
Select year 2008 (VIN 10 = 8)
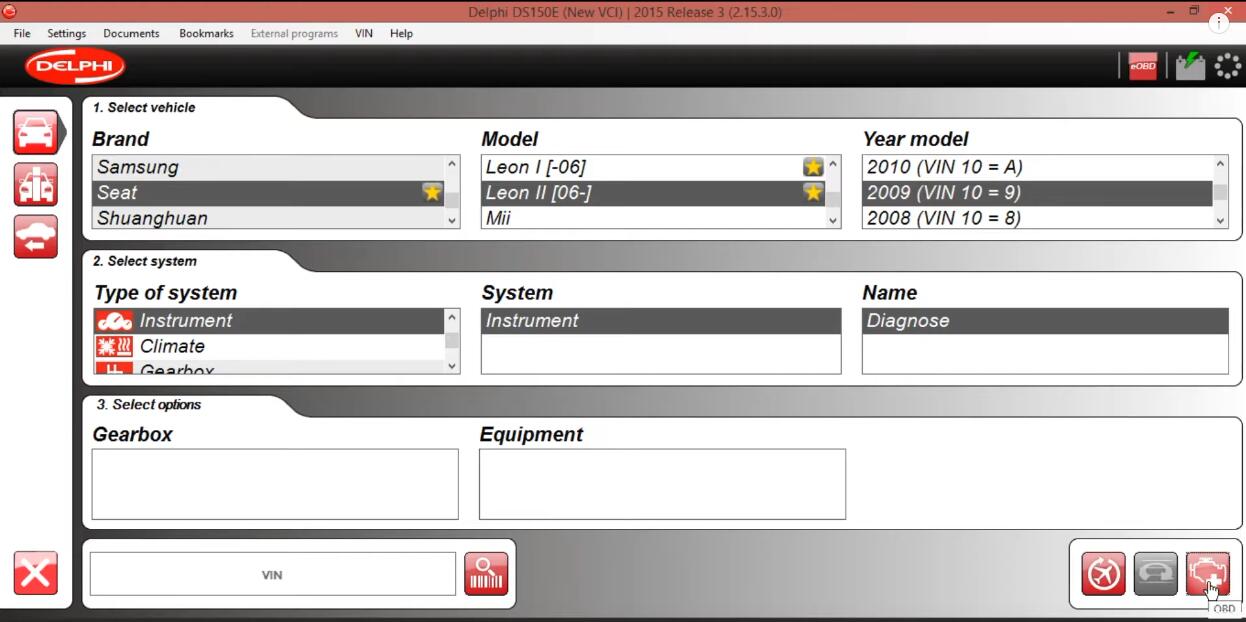point(1038,218)
